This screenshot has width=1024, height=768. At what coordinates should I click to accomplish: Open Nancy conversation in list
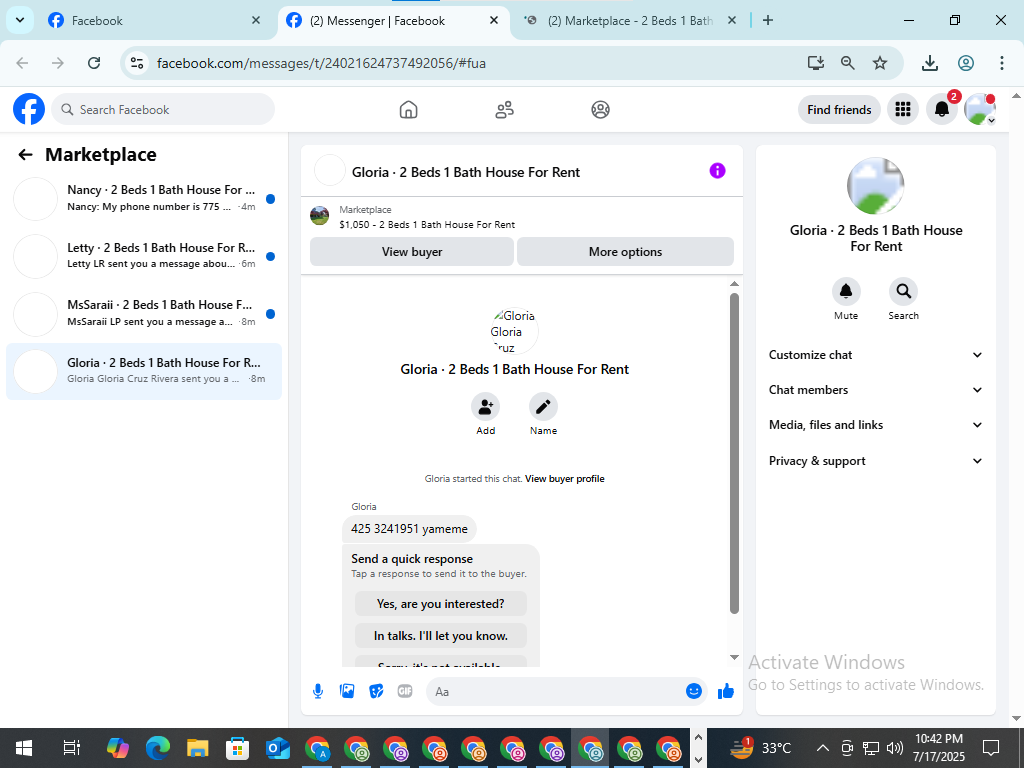pyautogui.click(x=144, y=199)
